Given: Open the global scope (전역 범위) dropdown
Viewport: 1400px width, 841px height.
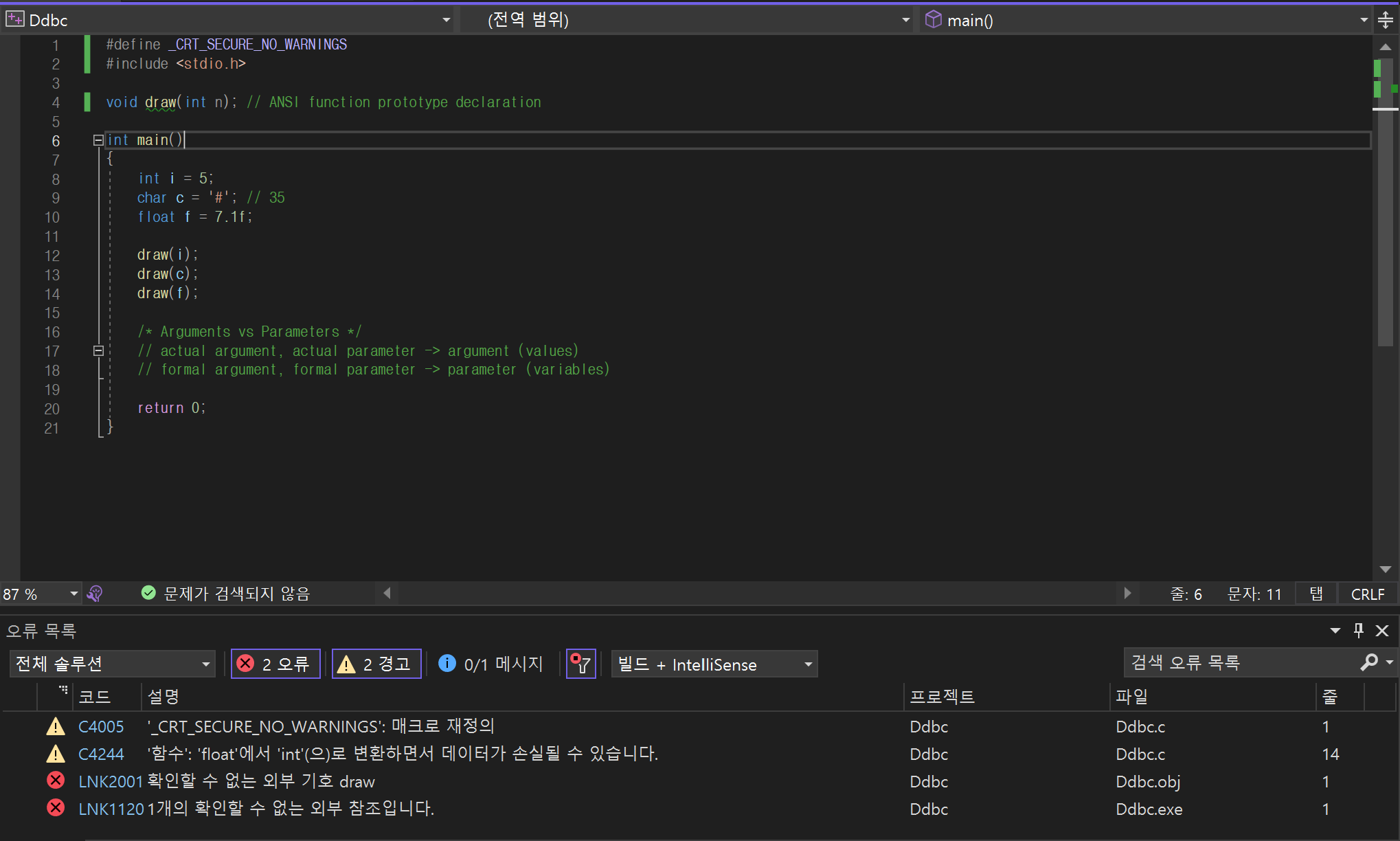Looking at the screenshot, I should (905, 20).
